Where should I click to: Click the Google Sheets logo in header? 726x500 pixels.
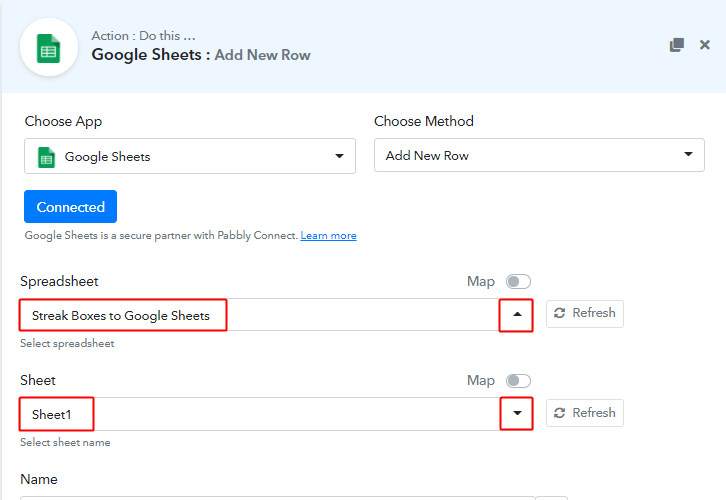49,48
